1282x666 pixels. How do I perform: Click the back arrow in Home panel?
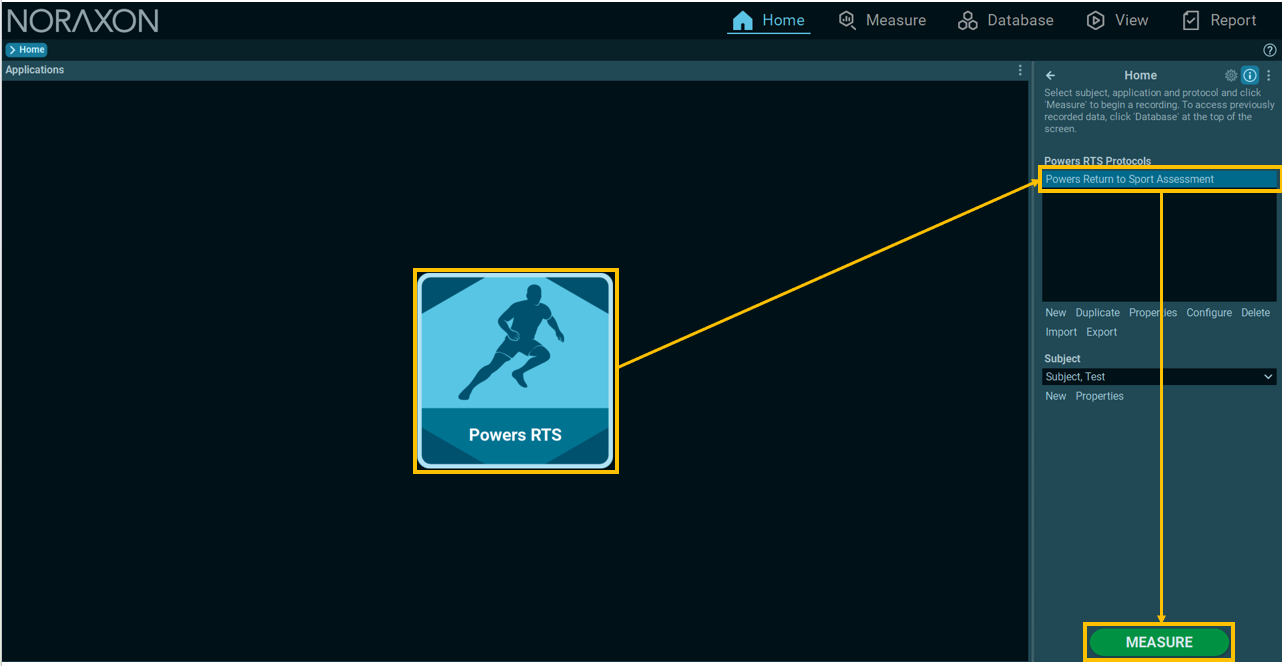pyautogui.click(x=1050, y=75)
